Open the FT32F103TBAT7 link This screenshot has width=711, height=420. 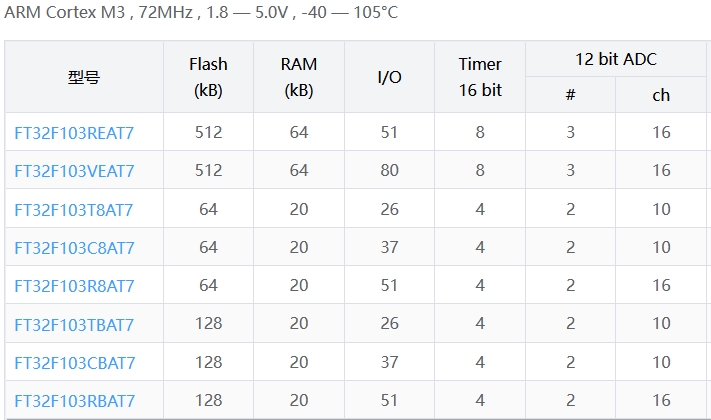(x=73, y=325)
